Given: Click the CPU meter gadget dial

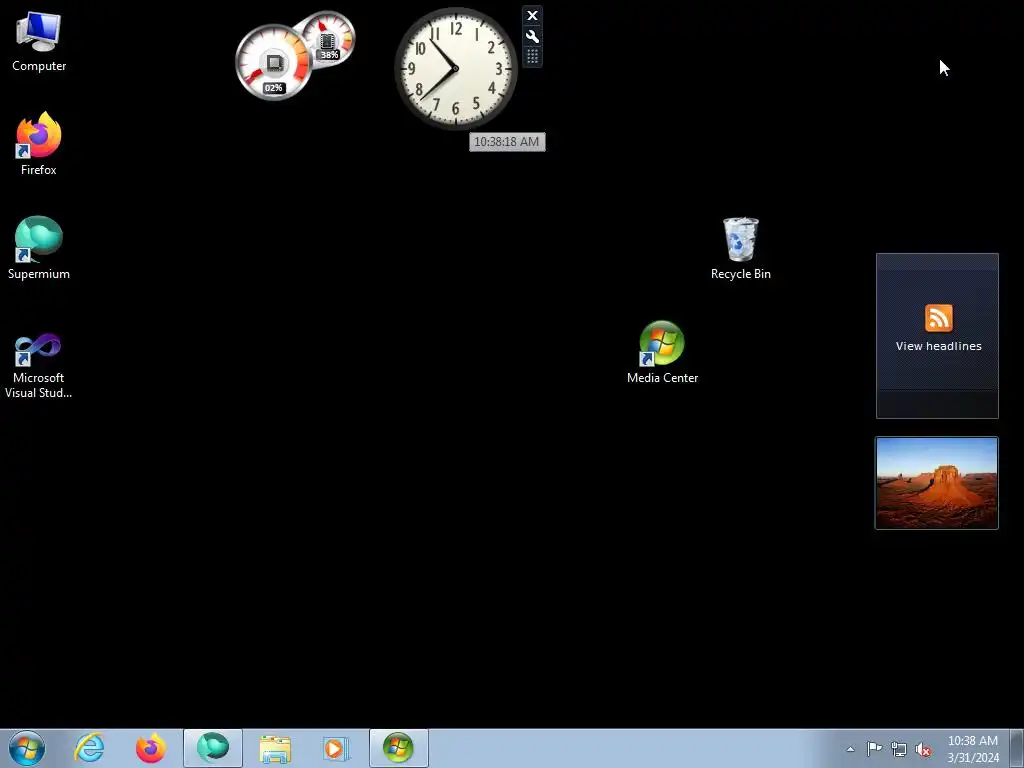Looking at the screenshot, I should pyautogui.click(x=273, y=63).
